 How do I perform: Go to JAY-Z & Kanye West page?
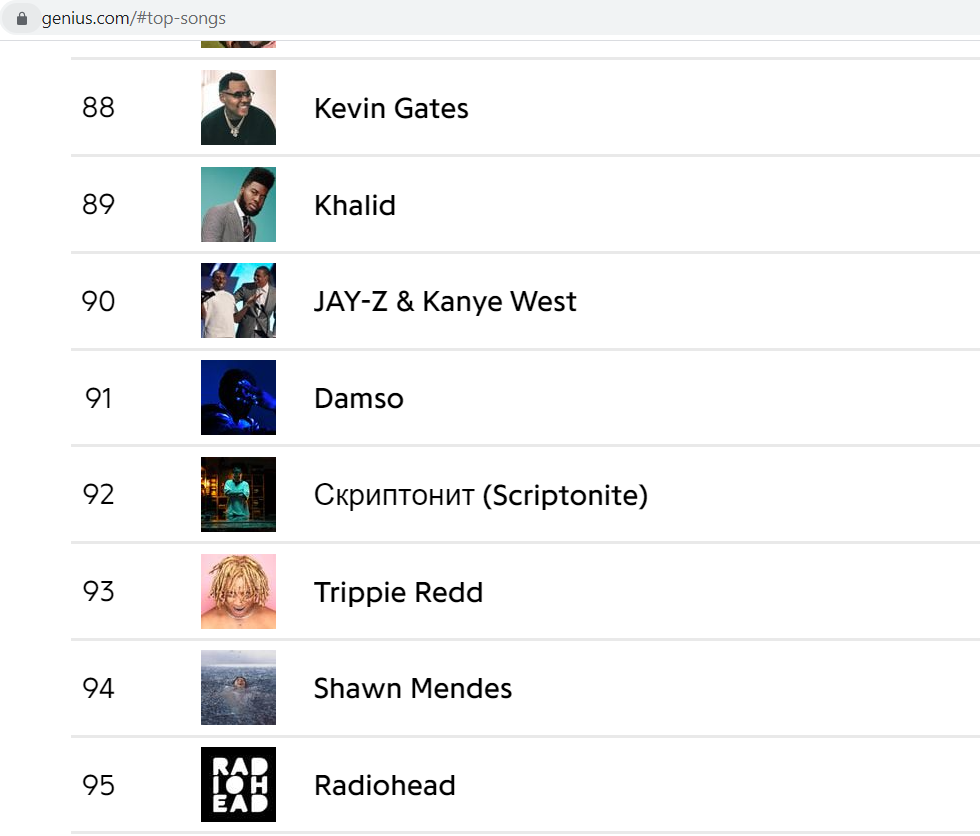point(445,301)
